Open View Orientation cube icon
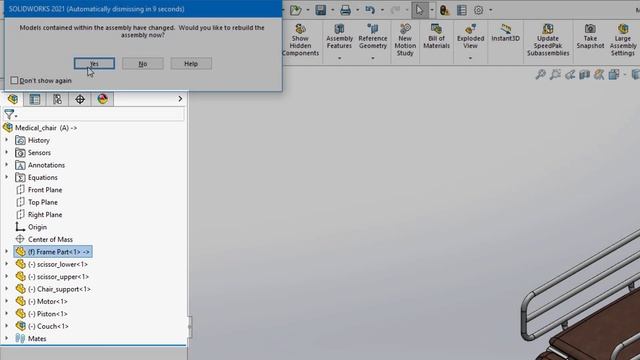This screenshot has width=640, height=360. (613, 74)
